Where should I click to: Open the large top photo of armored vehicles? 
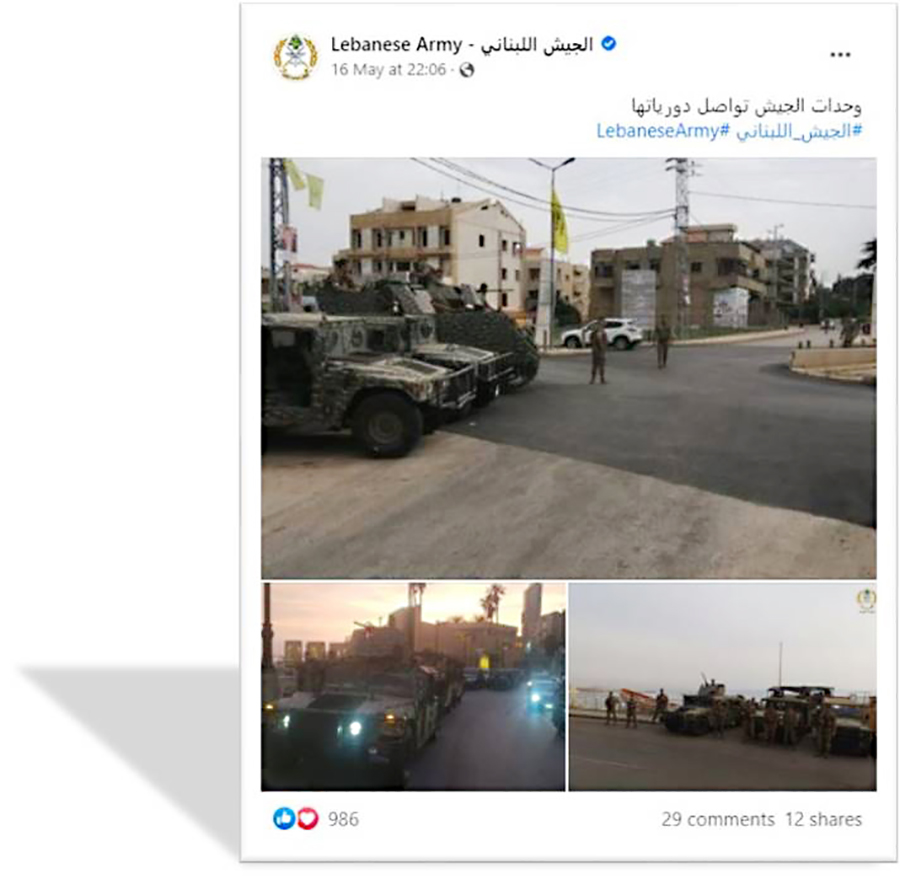coord(568,367)
